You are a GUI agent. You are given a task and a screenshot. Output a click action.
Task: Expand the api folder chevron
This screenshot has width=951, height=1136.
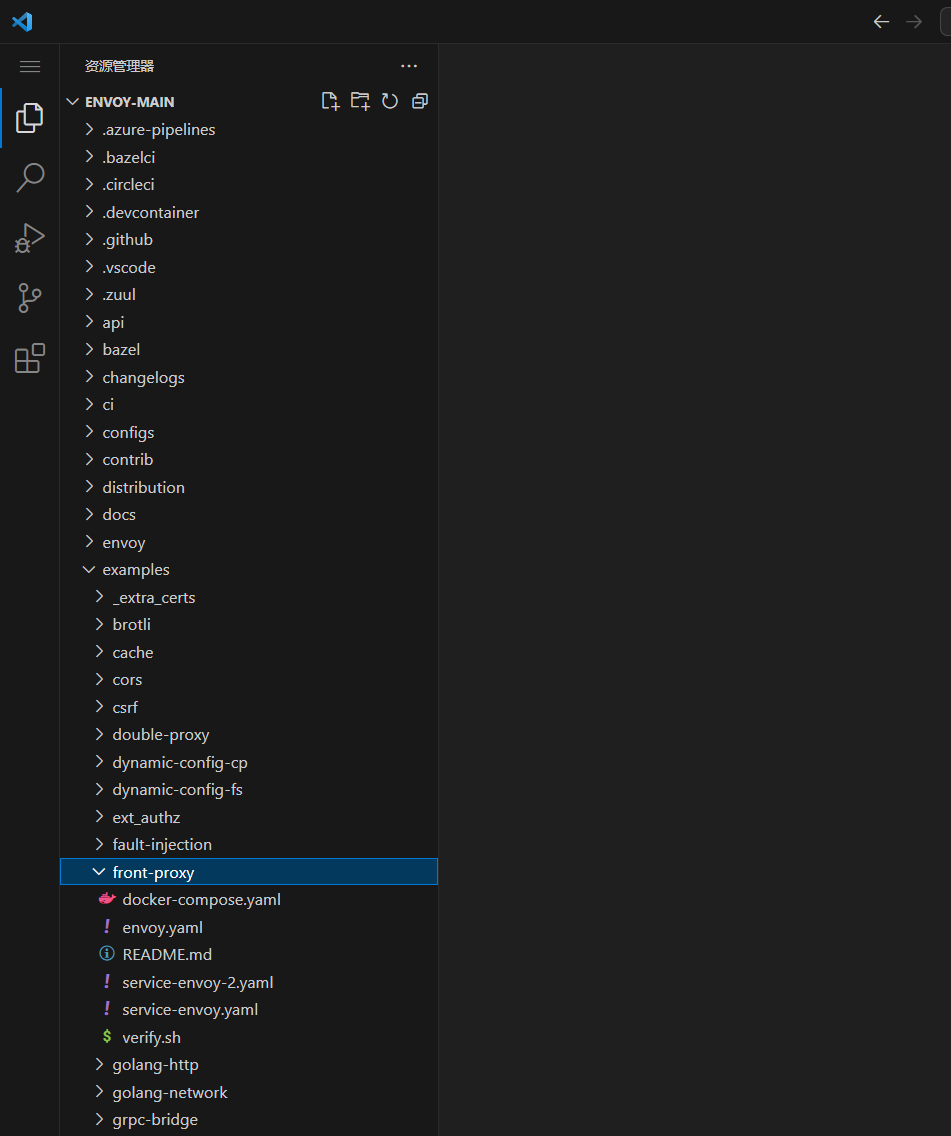pyautogui.click(x=89, y=322)
